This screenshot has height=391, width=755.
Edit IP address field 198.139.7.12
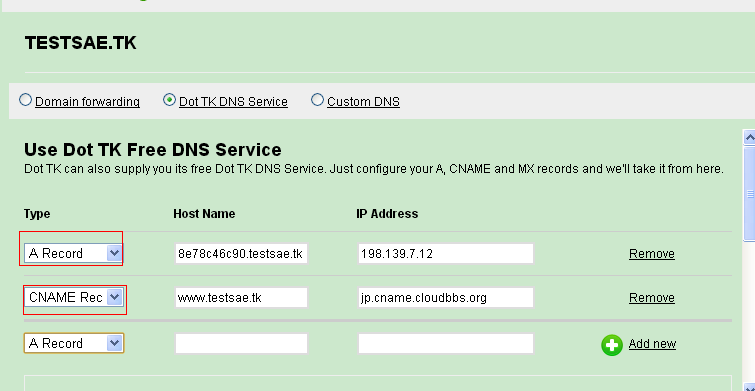(x=445, y=254)
